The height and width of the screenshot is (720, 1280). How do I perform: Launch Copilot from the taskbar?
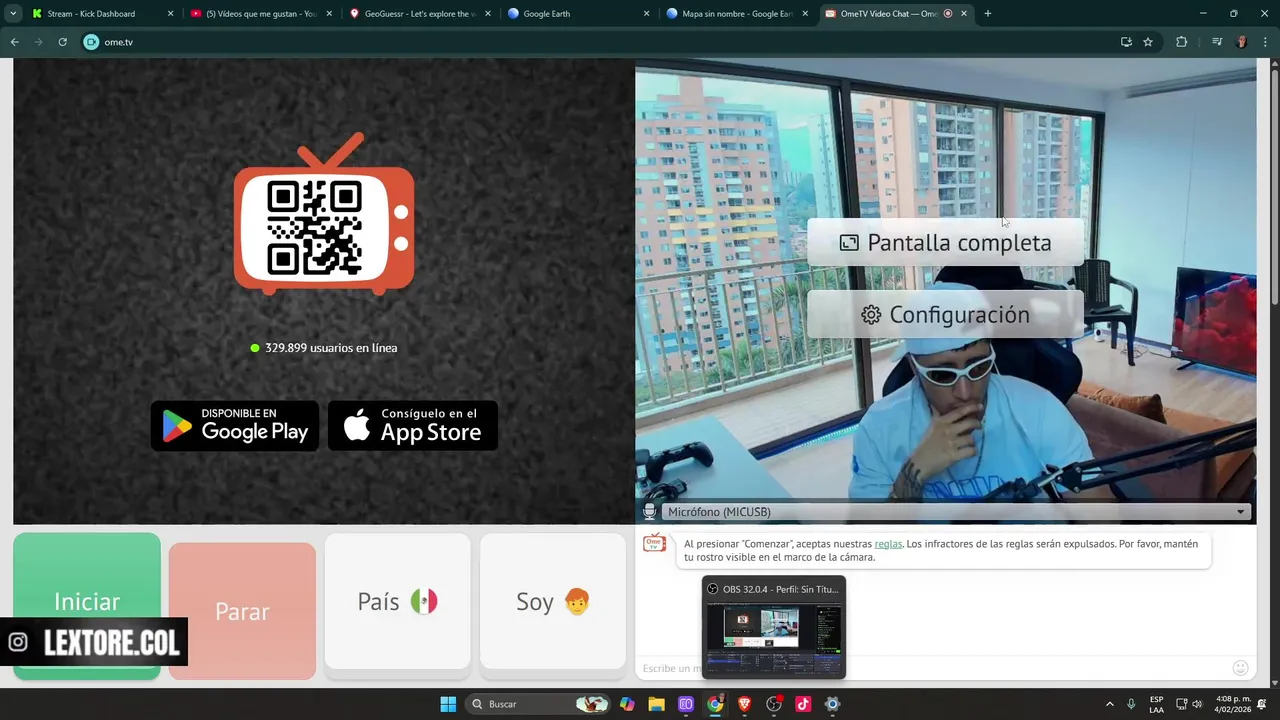(627, 704)
